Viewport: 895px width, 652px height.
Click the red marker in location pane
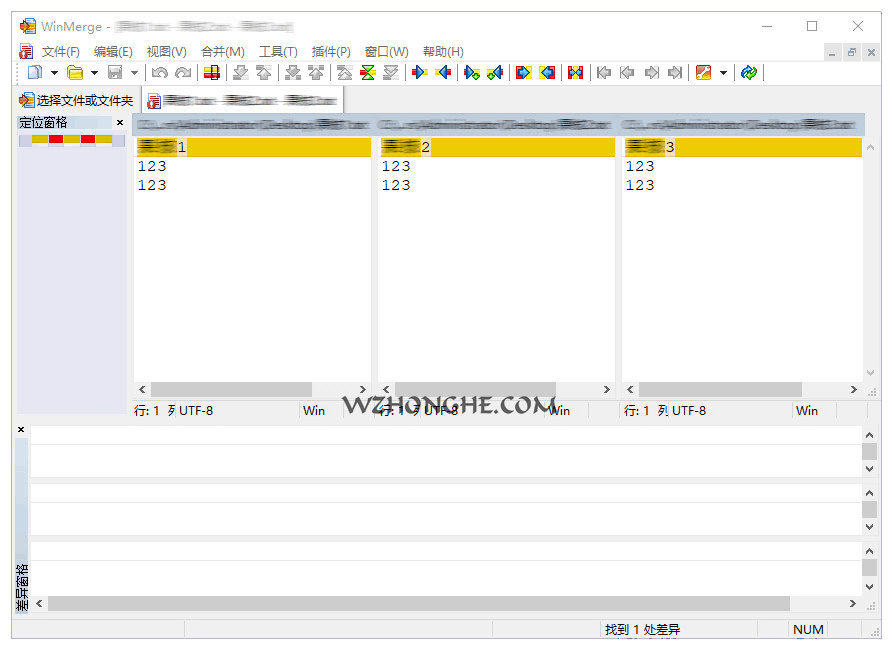(x=56, y=139)
